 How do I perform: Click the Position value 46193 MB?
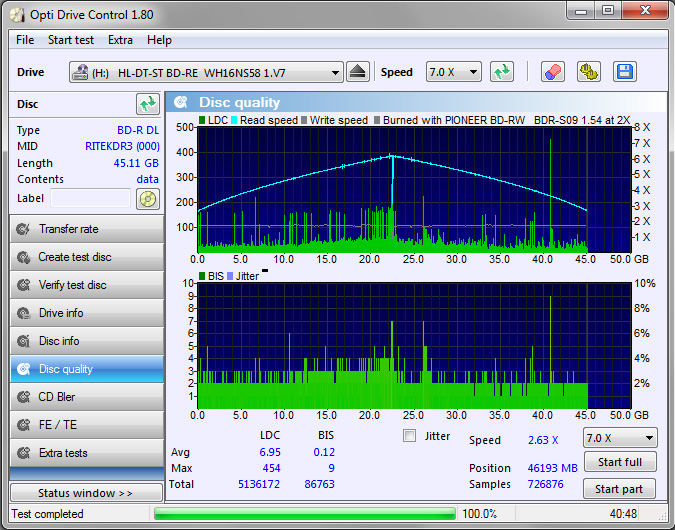tap(552, 468)
